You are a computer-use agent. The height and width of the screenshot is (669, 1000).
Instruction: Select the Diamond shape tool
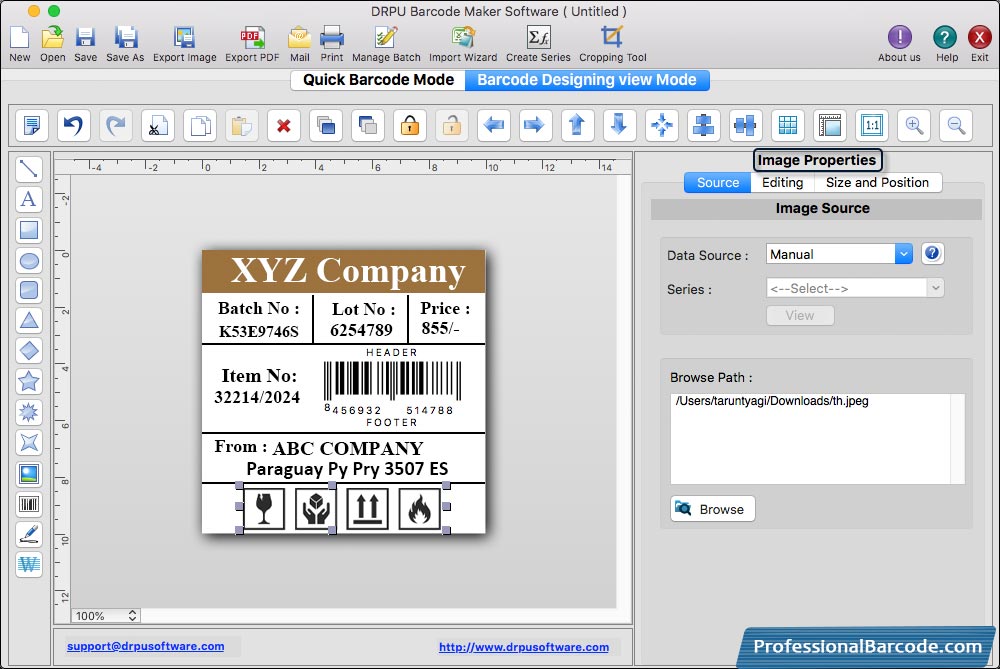(x=29, y=351)
